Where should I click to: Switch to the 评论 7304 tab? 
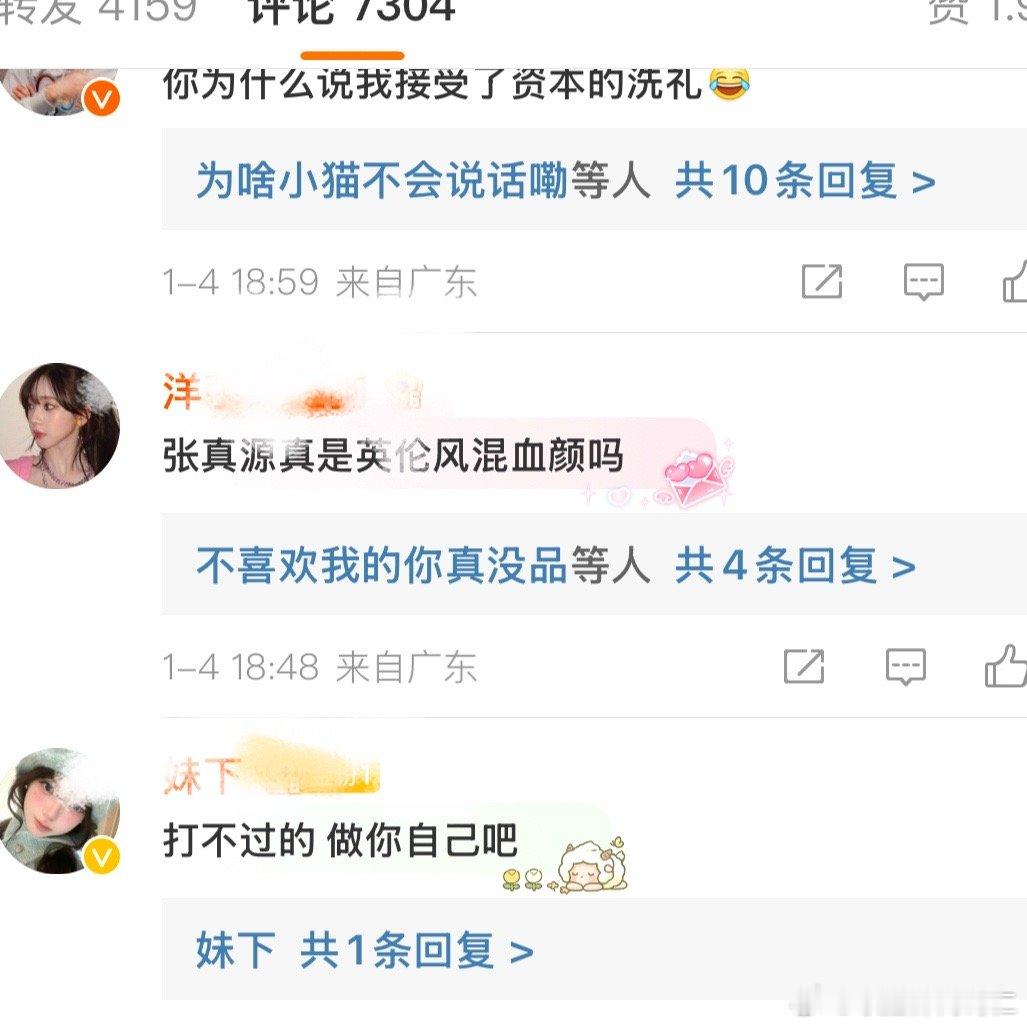point(352,12)
